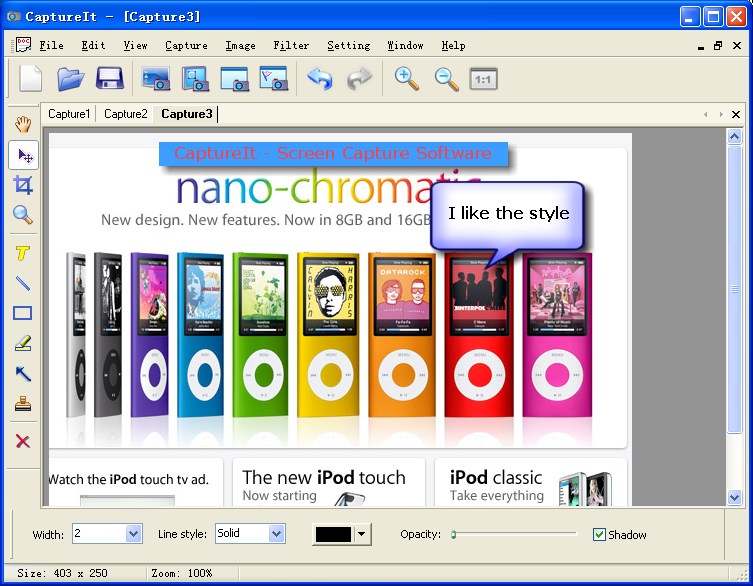Click the 'I like the style' callout bubble
Image resolution: width=753 pixels, height=586 pixels.
[508, 215]
